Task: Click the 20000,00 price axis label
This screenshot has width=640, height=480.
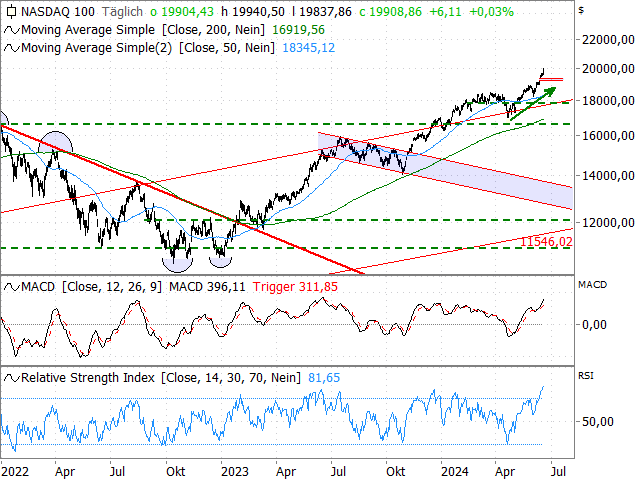Action: 608,69
